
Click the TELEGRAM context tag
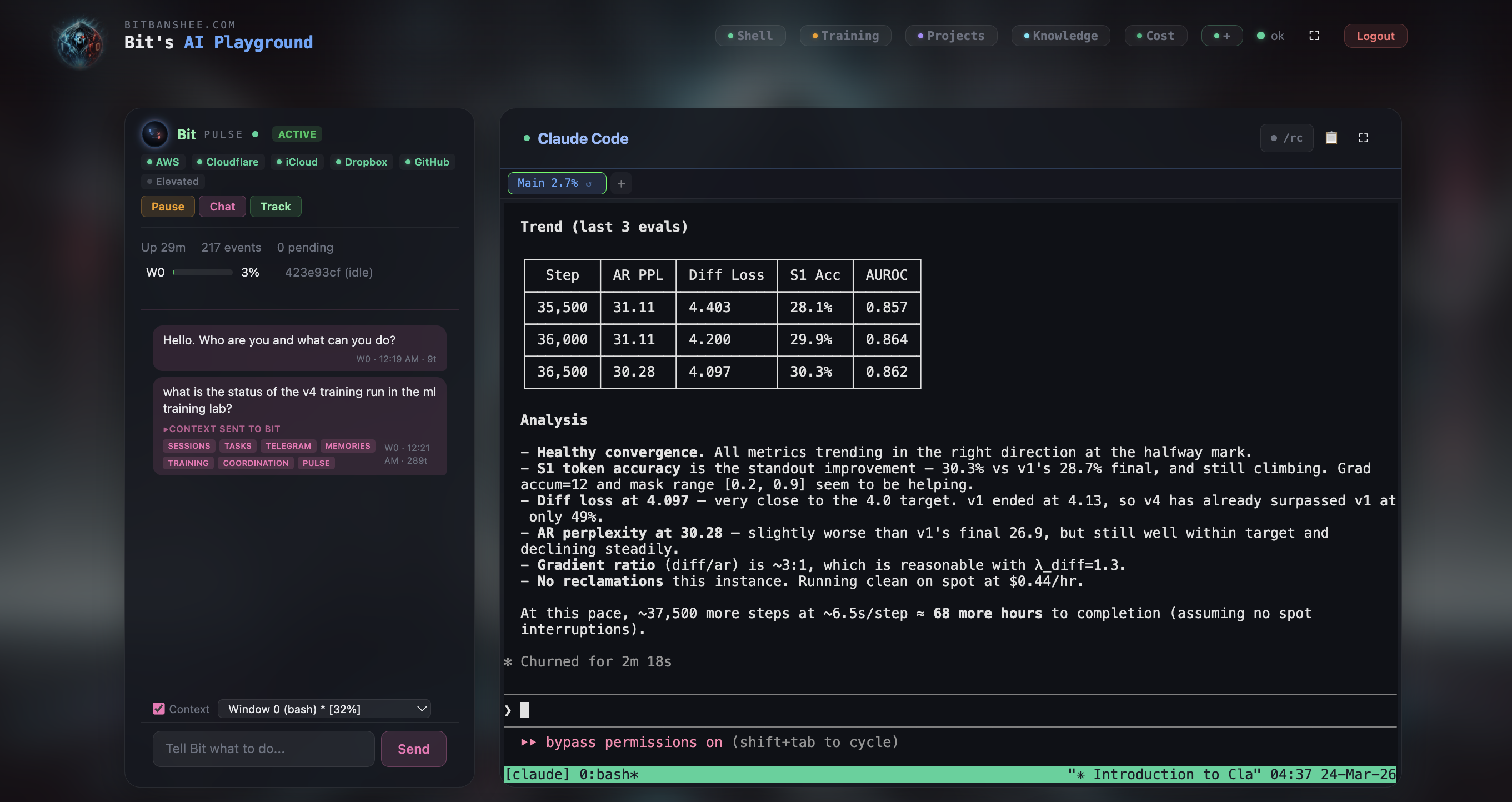pos(288,446)
